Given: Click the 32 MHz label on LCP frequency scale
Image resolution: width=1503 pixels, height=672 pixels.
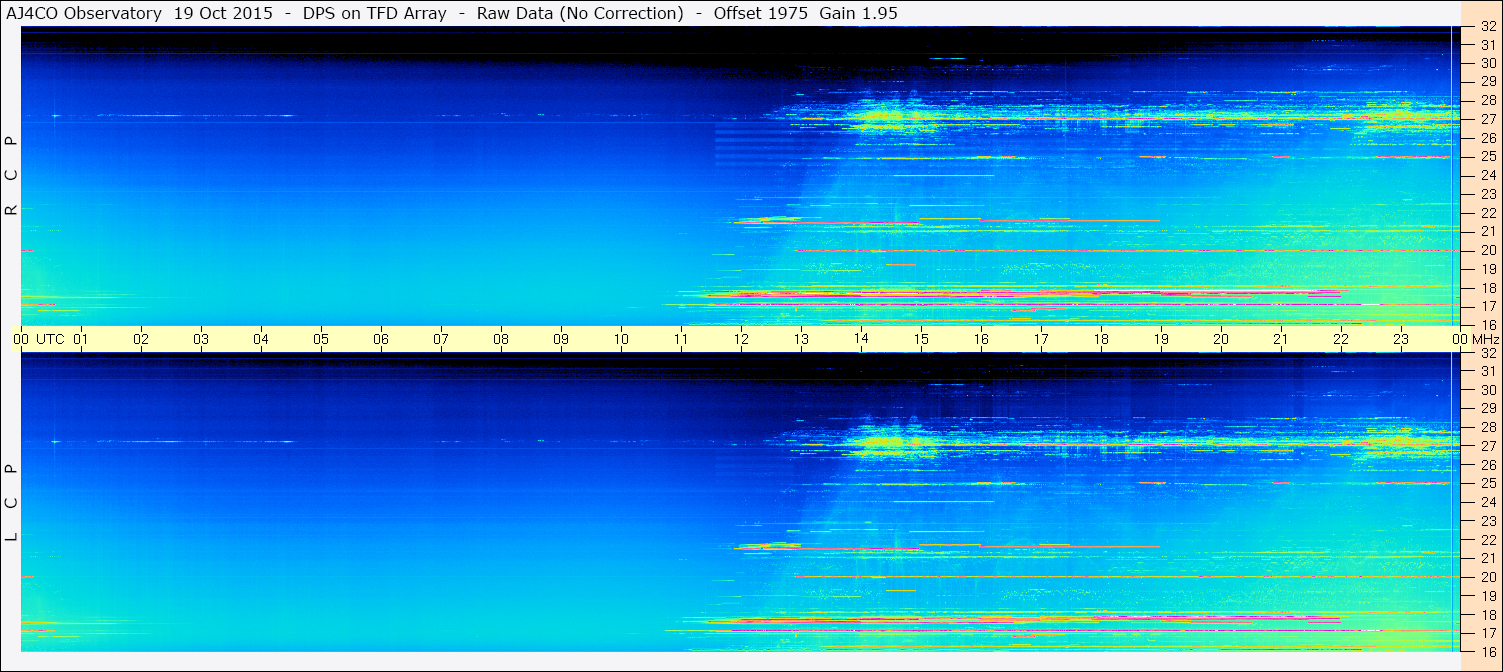Looking at the screenshot, I should point(1487,353).
